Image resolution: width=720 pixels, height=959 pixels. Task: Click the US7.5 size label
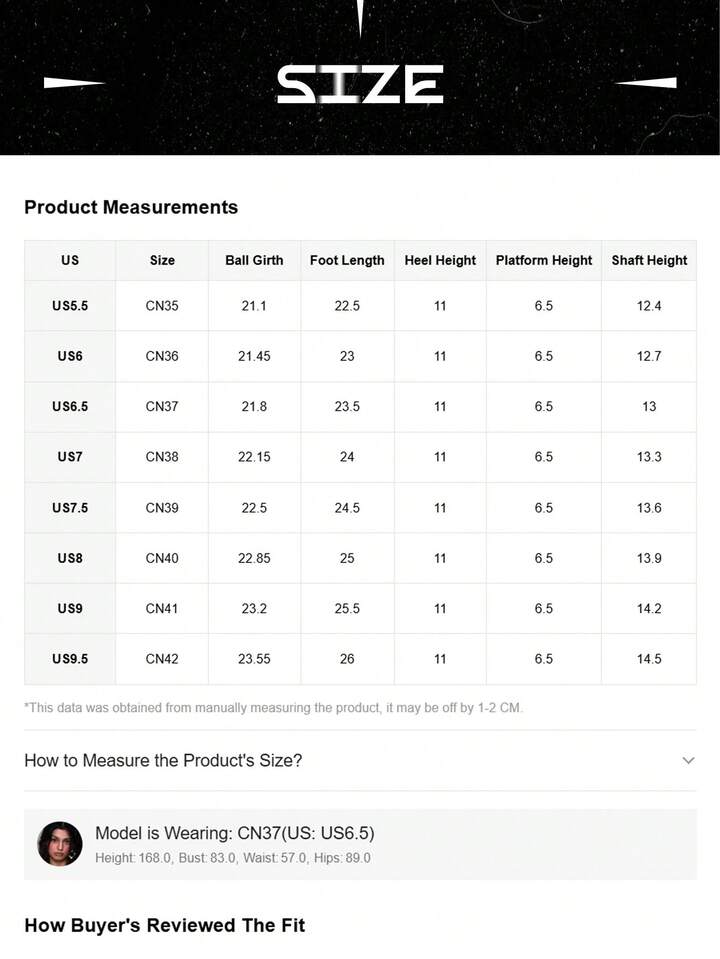pyautogui.click(x=70, y=508)
